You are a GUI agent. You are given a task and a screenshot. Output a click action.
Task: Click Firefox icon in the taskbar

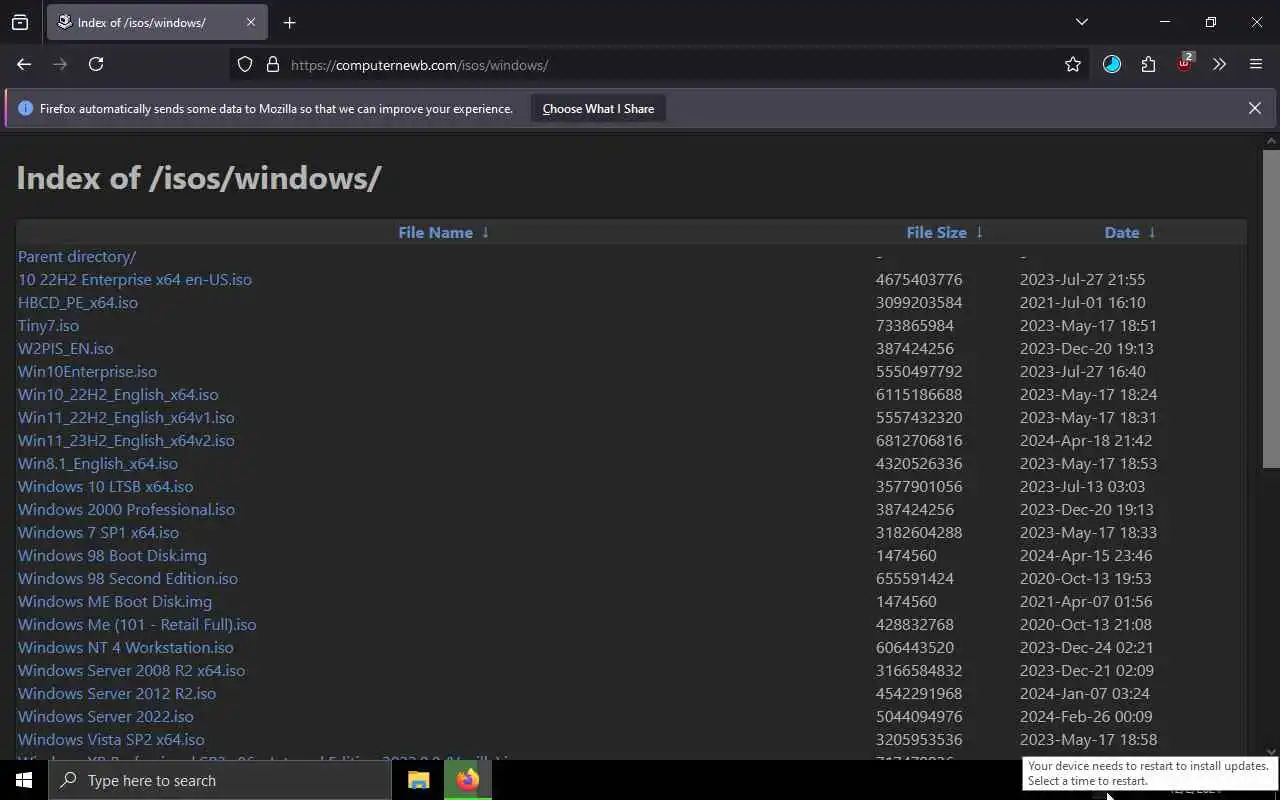467,780
